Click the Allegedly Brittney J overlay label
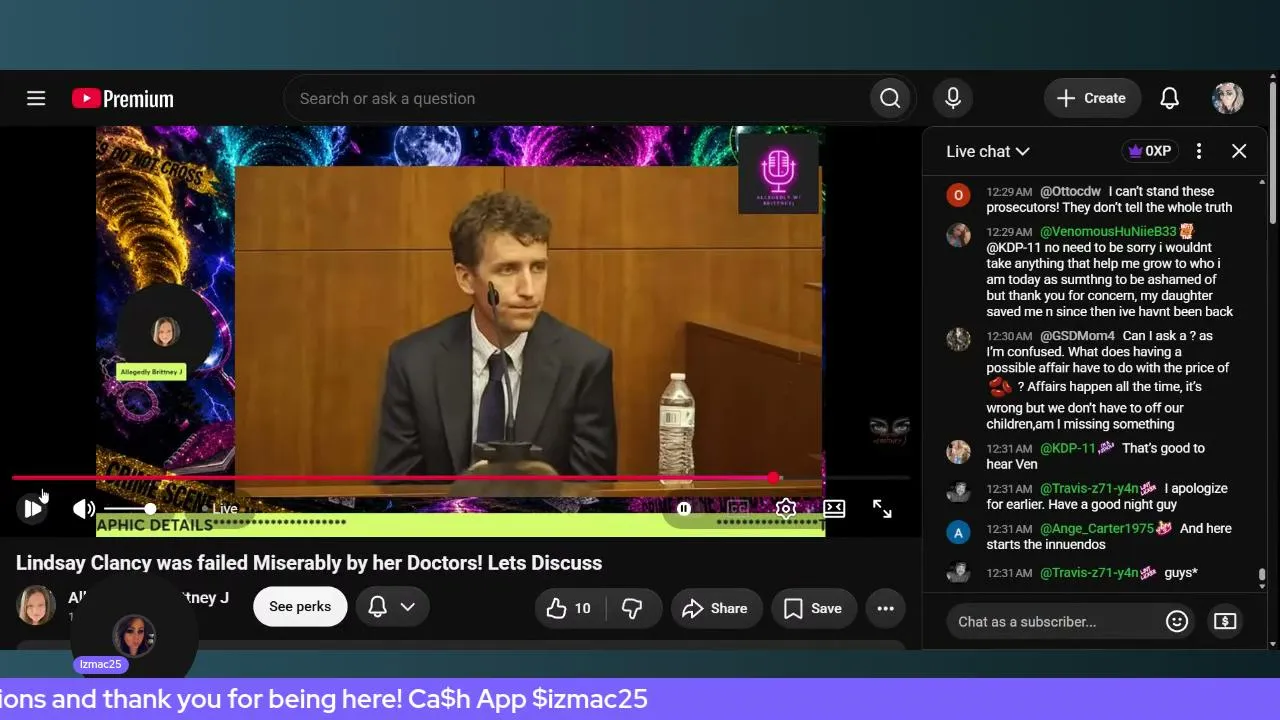This screenshot has height=720, width=1280. tap(152, 372)
